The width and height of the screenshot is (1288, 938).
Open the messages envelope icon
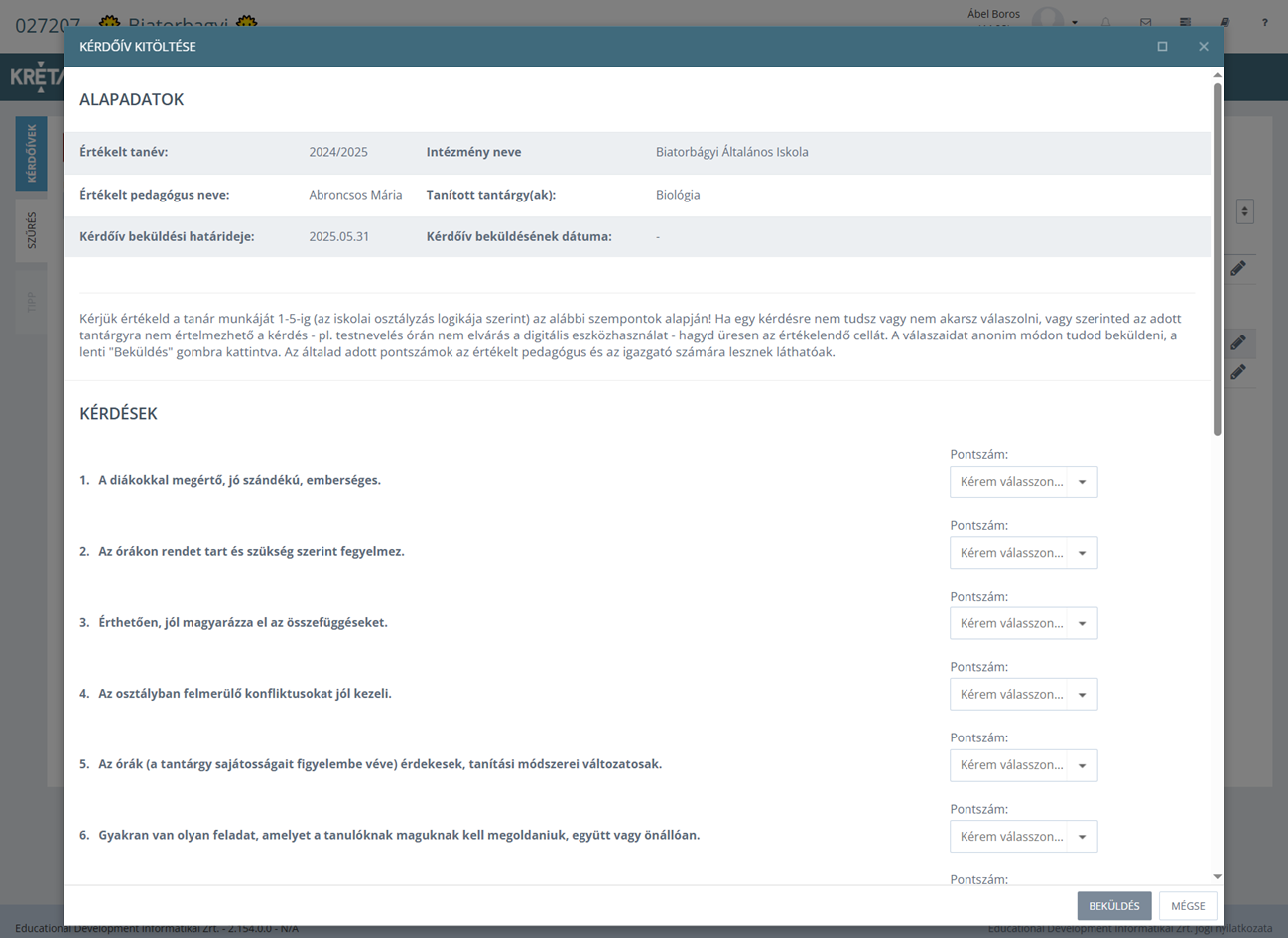point(1145,22)
